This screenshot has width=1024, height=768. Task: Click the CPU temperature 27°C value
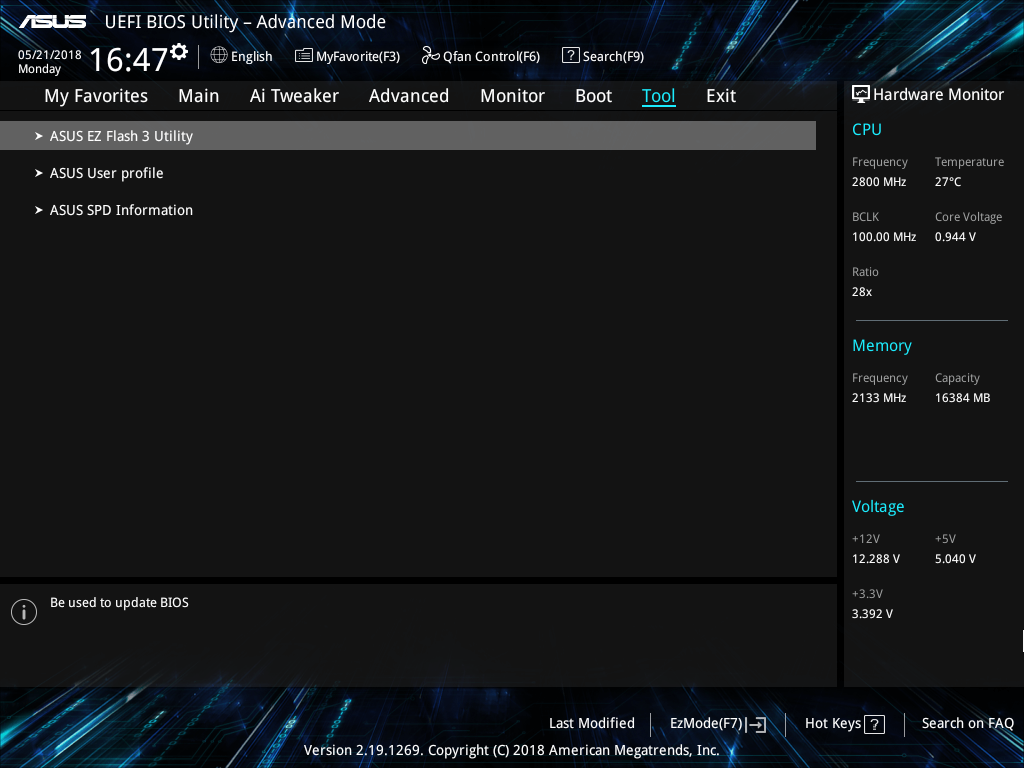click(x=948, y=182)
